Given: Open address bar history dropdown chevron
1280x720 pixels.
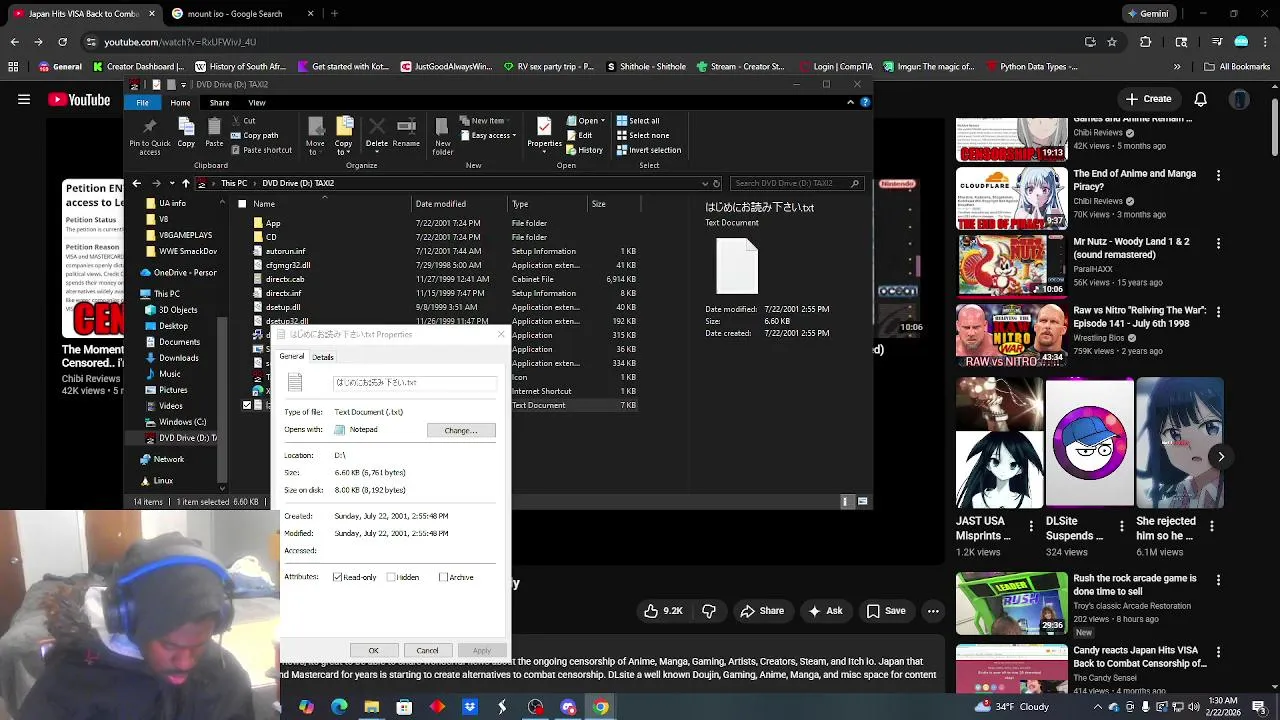Looking at the screenshot, I should click(704, 183).
